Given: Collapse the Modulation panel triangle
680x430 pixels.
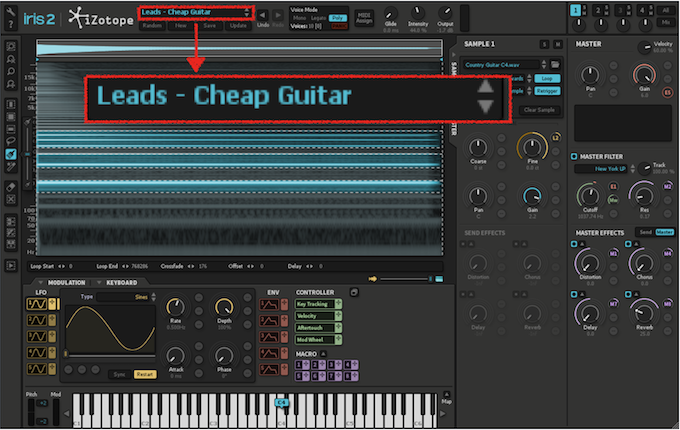Looking at the screenshot, I should 40,282.
